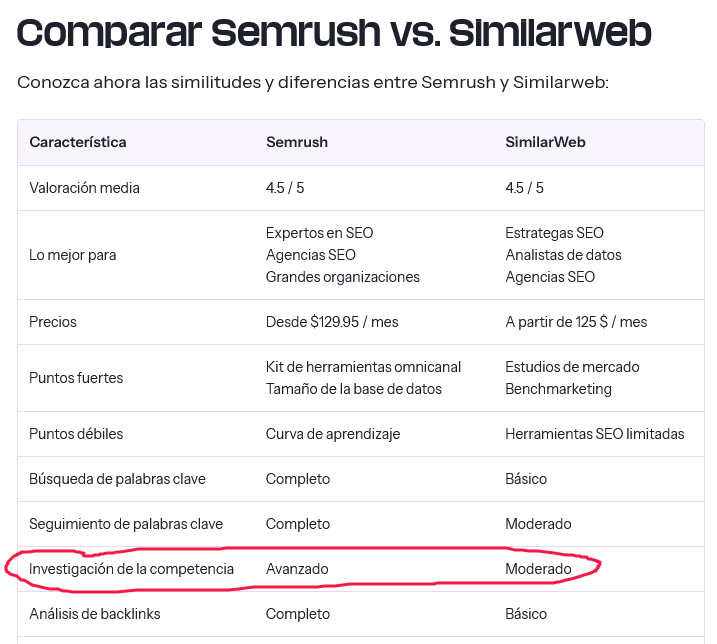
Task: Select the "Búsqueda de palabras clave" label
Action: click(x=117, y=479)
